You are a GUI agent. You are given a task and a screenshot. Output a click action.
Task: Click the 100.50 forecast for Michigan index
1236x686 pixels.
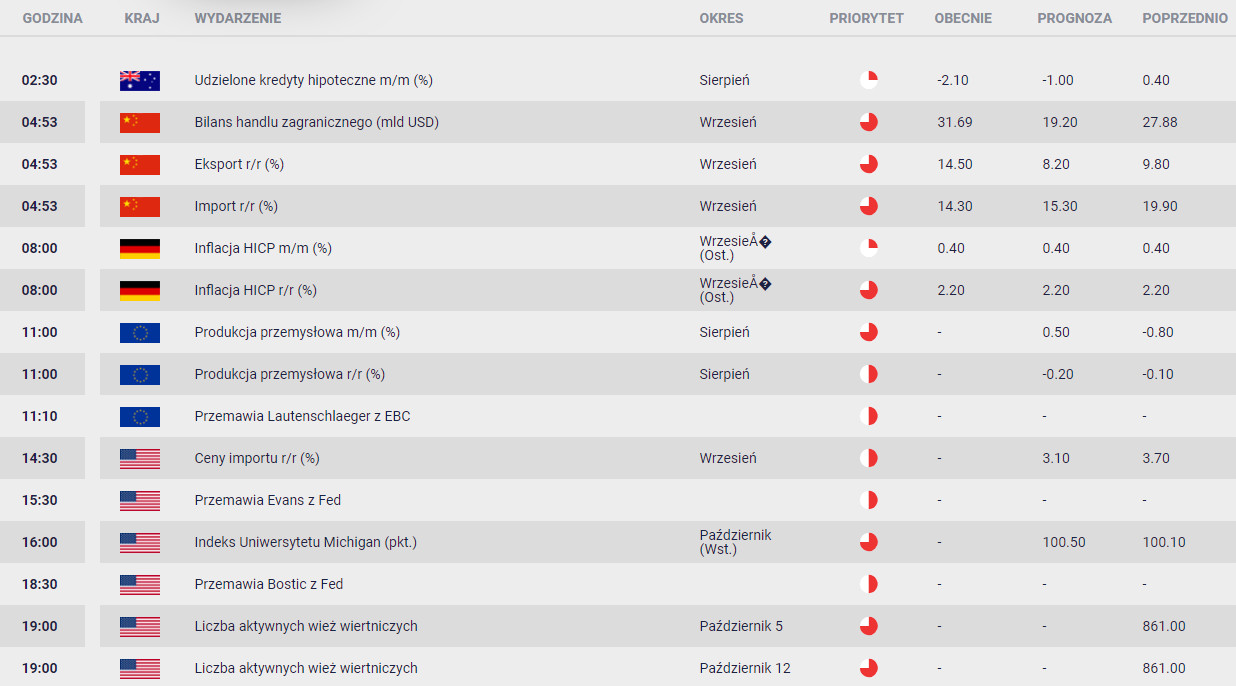pyautogui.click(x=1064, y=542)
